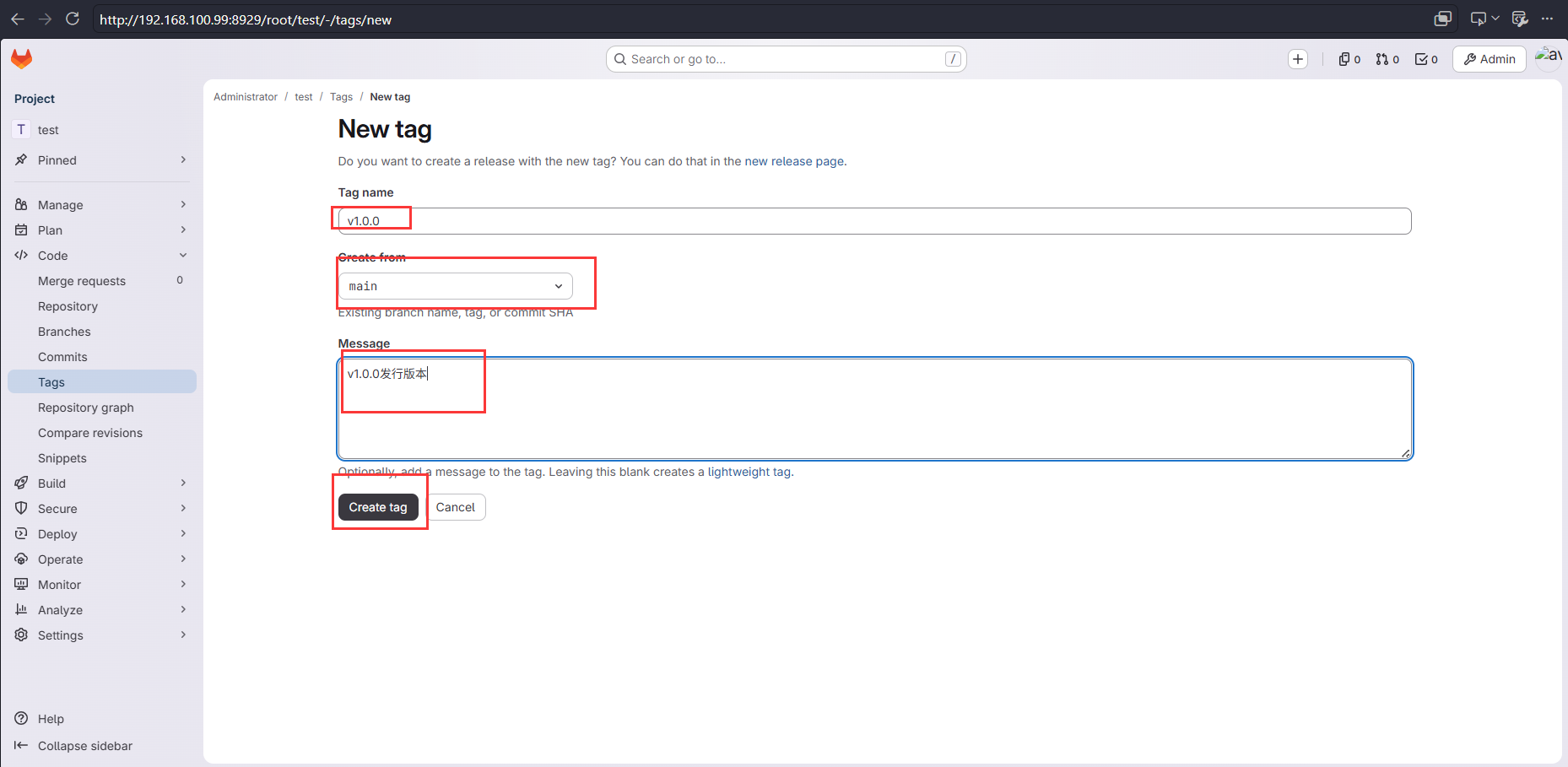The width and height of the screenshot is (1568, 767).
Task: Click the Create tag button
Action: (378, 507)
